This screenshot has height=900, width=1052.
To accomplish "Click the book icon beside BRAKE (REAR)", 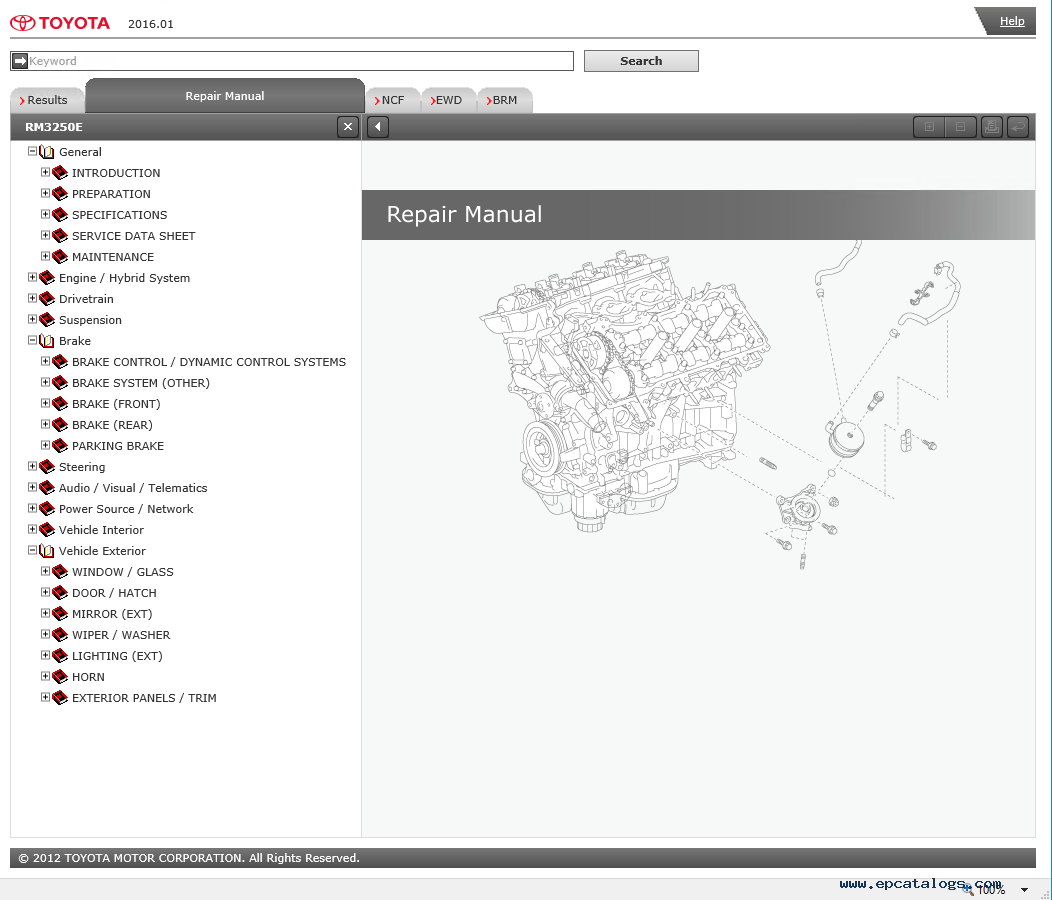I will tap(60, 425).
